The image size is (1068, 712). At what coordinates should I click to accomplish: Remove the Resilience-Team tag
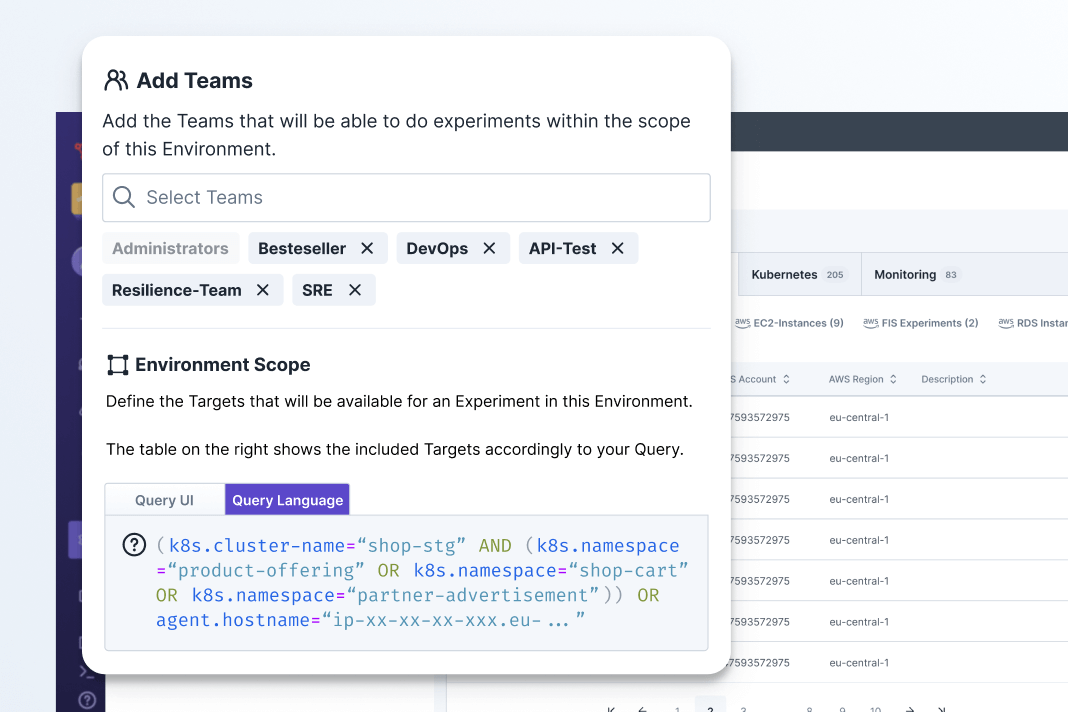263,290
